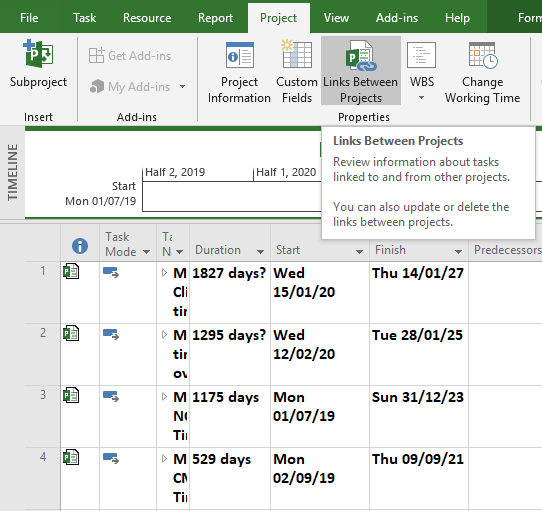Select start date Wed 12/02/20 cell
The image size is (542, 511).
click(320, 354)
